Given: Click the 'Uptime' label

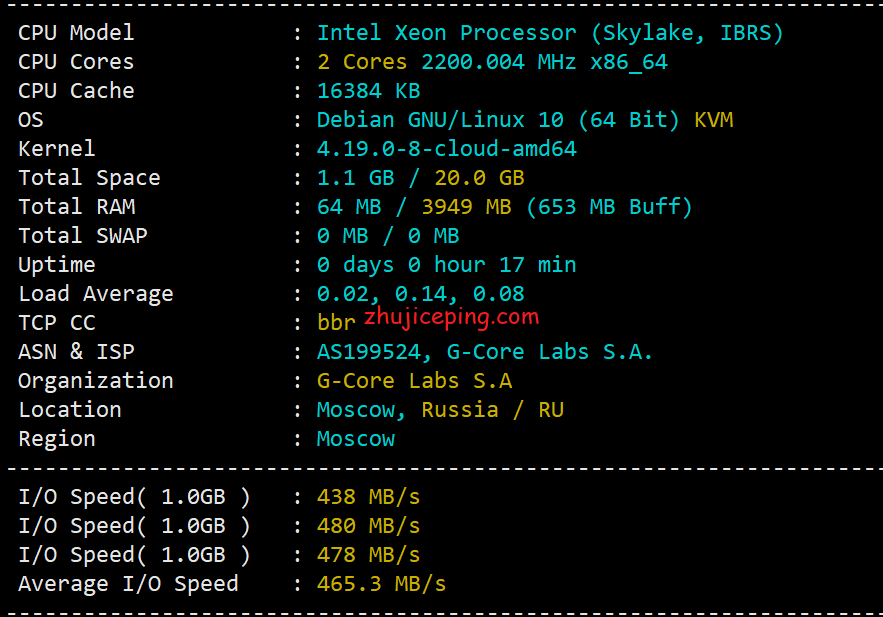Looking at the screenshot, I should [56, 265].
